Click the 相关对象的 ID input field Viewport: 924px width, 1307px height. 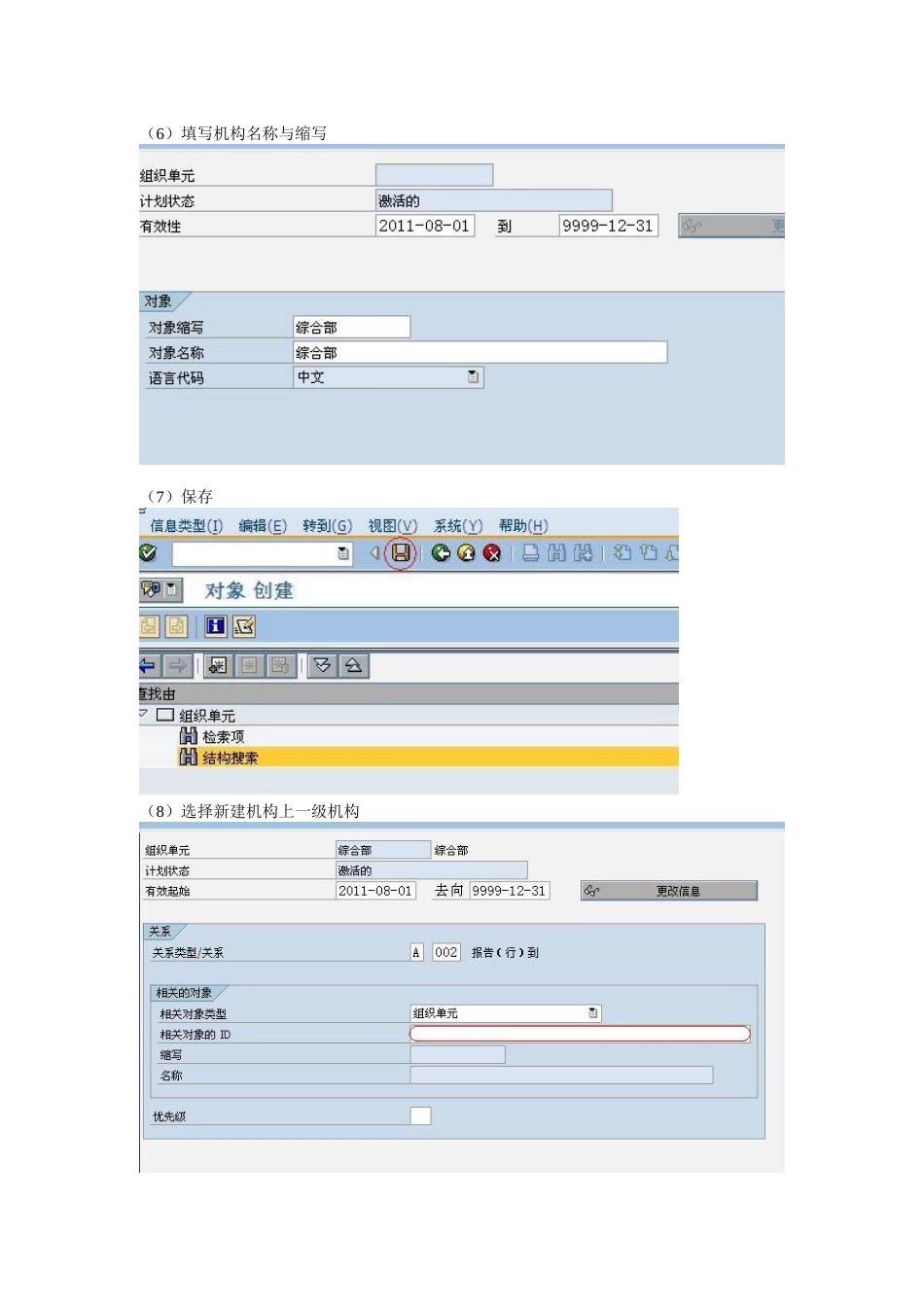coord(581,1034)
